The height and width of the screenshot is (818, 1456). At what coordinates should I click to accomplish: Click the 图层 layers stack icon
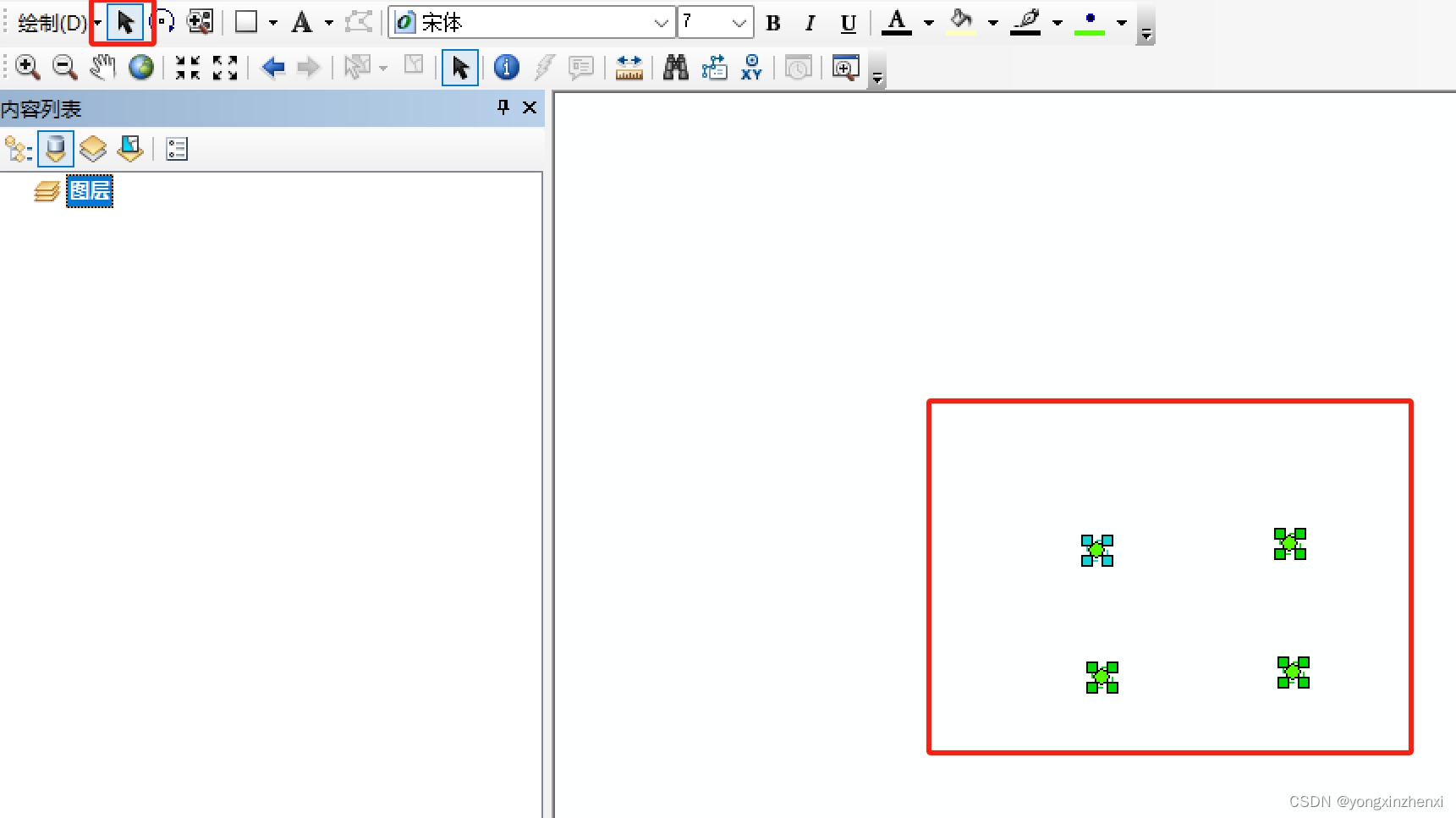click(47, 191)
